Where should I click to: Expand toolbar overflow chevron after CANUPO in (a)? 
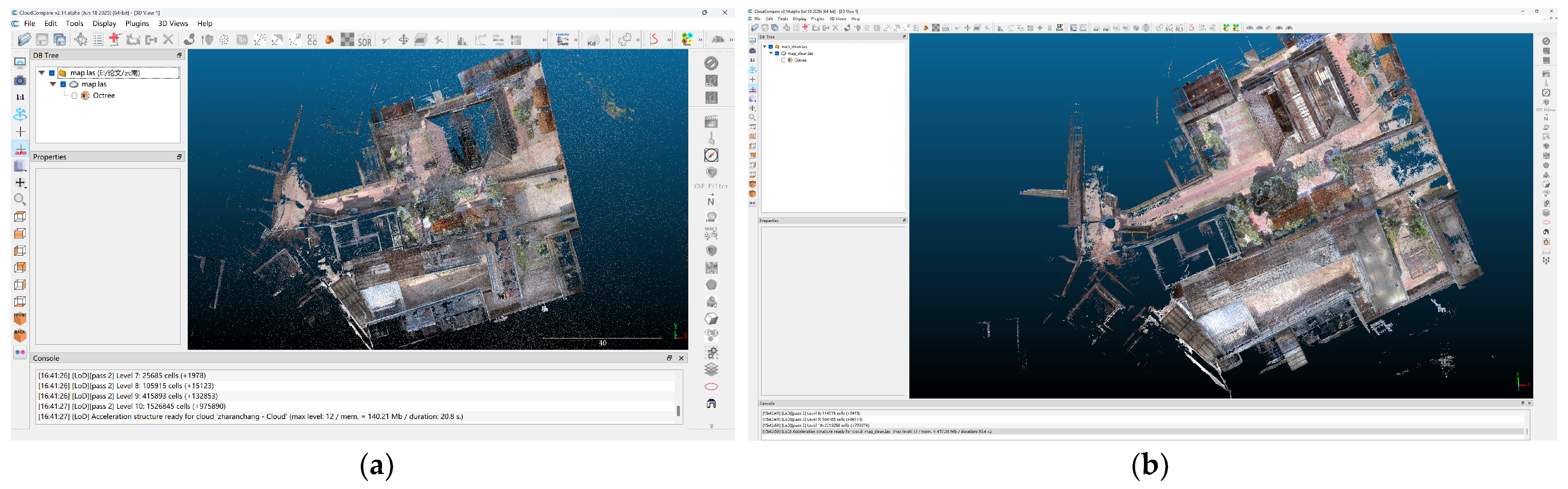click(576, 40)
